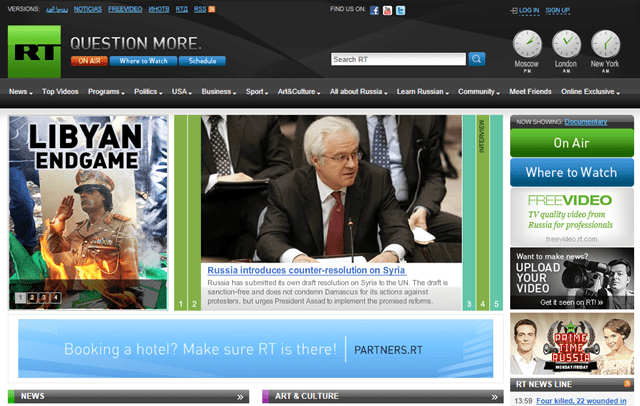Select slide 3 tab in main carousel
The width and height of the screenshot is (640, 406).
pos(469,213)
